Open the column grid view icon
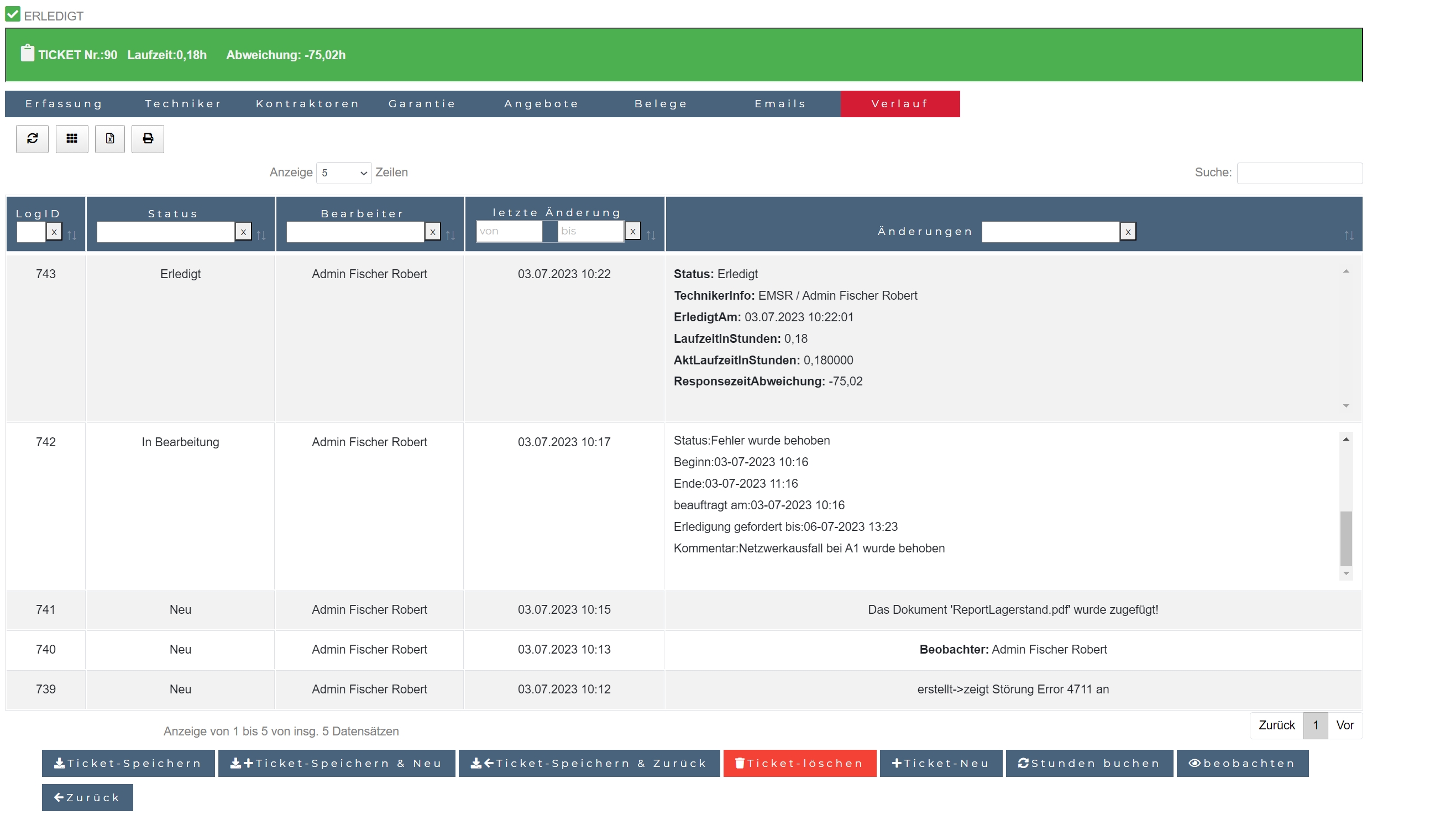1456x825 pixels. click(x=72, y=139)
